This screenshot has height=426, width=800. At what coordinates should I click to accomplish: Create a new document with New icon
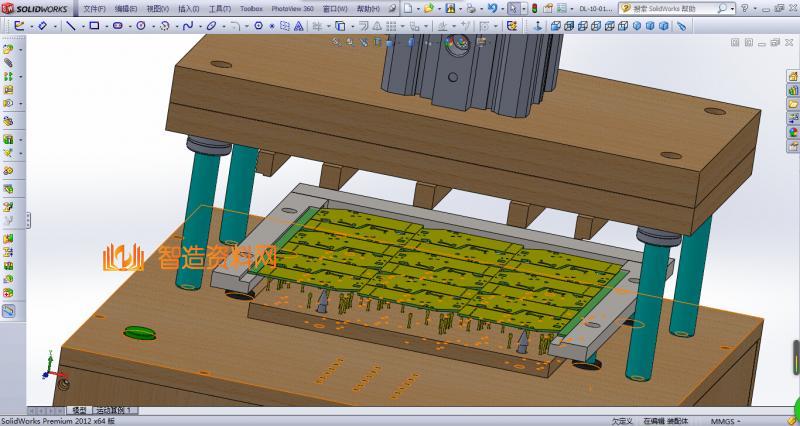pyautogui.click(x=407, y=8)
